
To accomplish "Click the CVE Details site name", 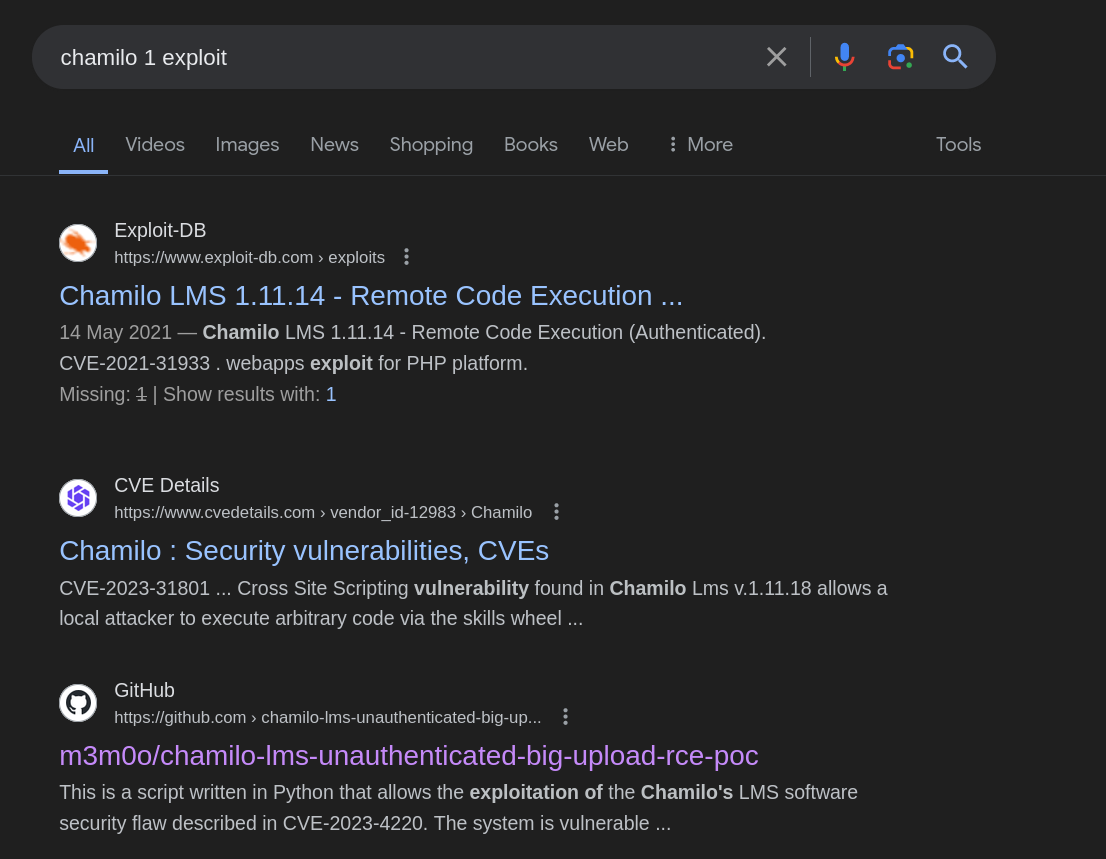I will point(166,485).
